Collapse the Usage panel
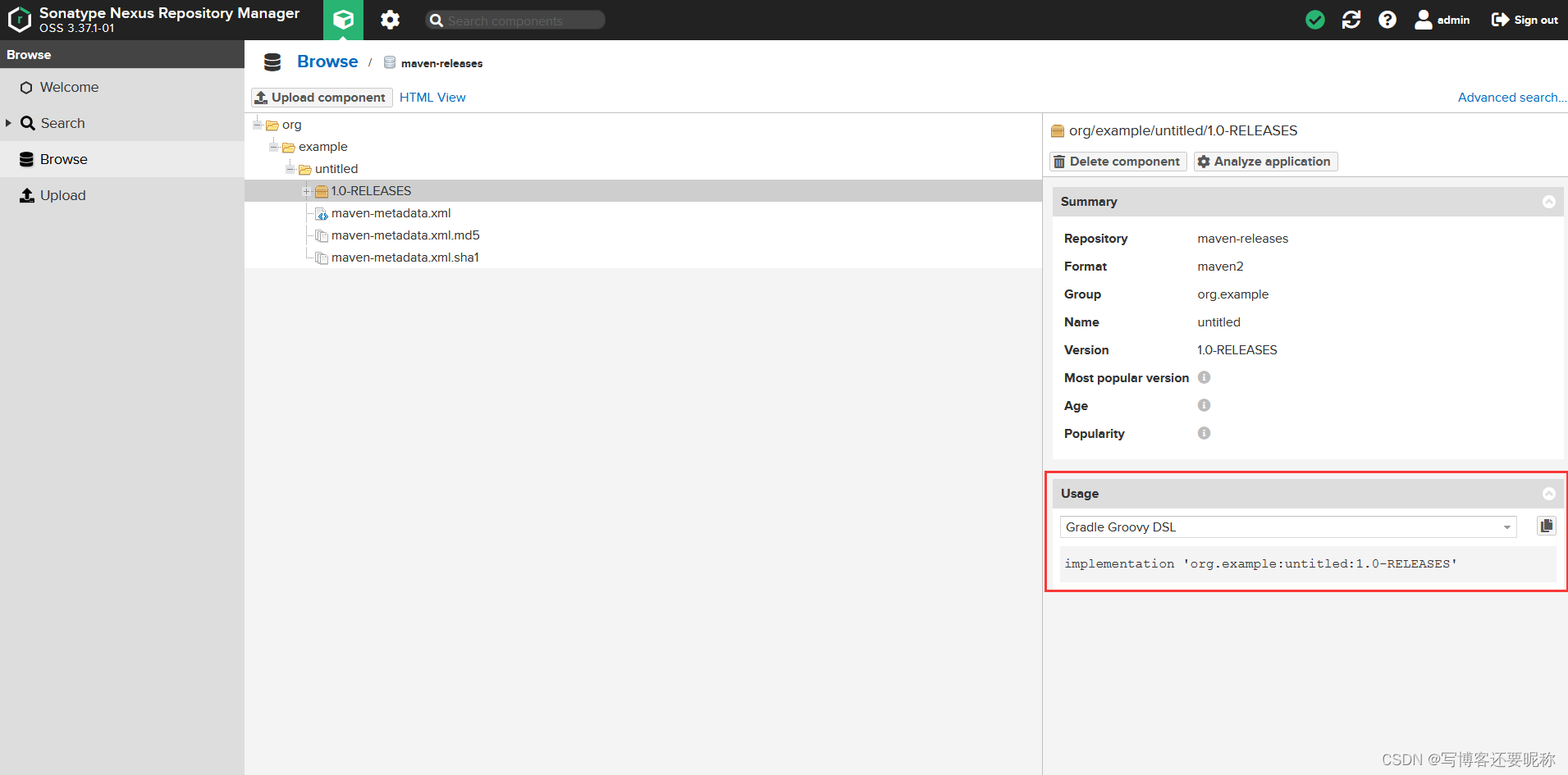Image resolution: width=1568 pixels, height=775 pixels. [1548, 494]
